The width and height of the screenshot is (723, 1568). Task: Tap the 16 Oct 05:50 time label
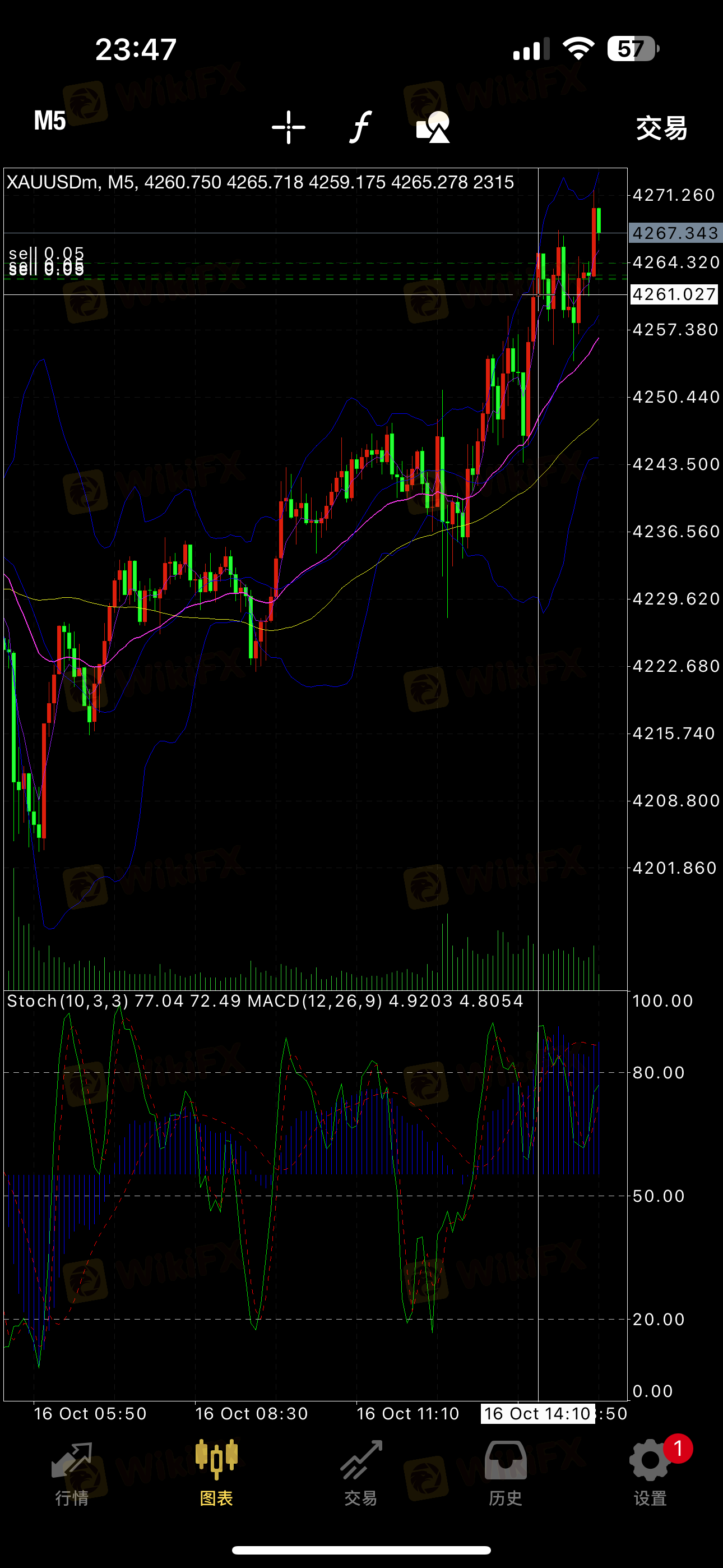pos(90,1413)
